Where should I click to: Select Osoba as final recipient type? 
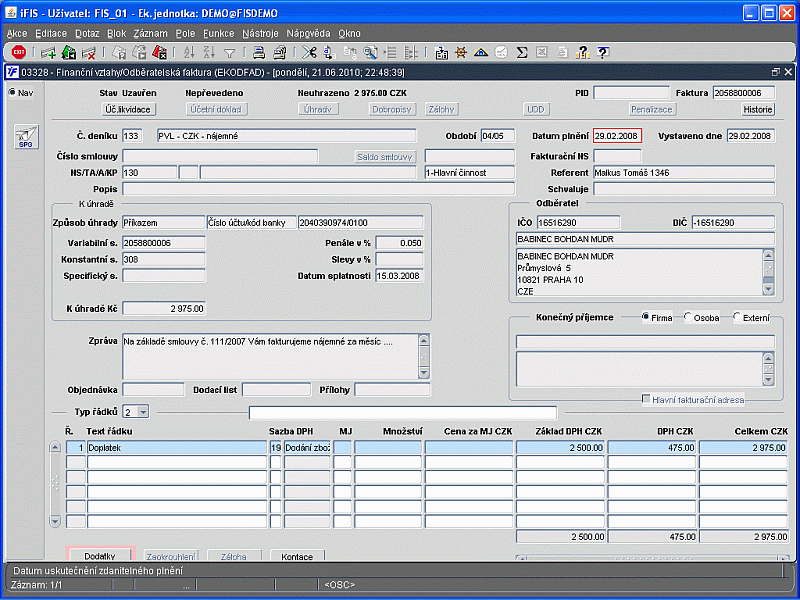[x=689, y=317]
